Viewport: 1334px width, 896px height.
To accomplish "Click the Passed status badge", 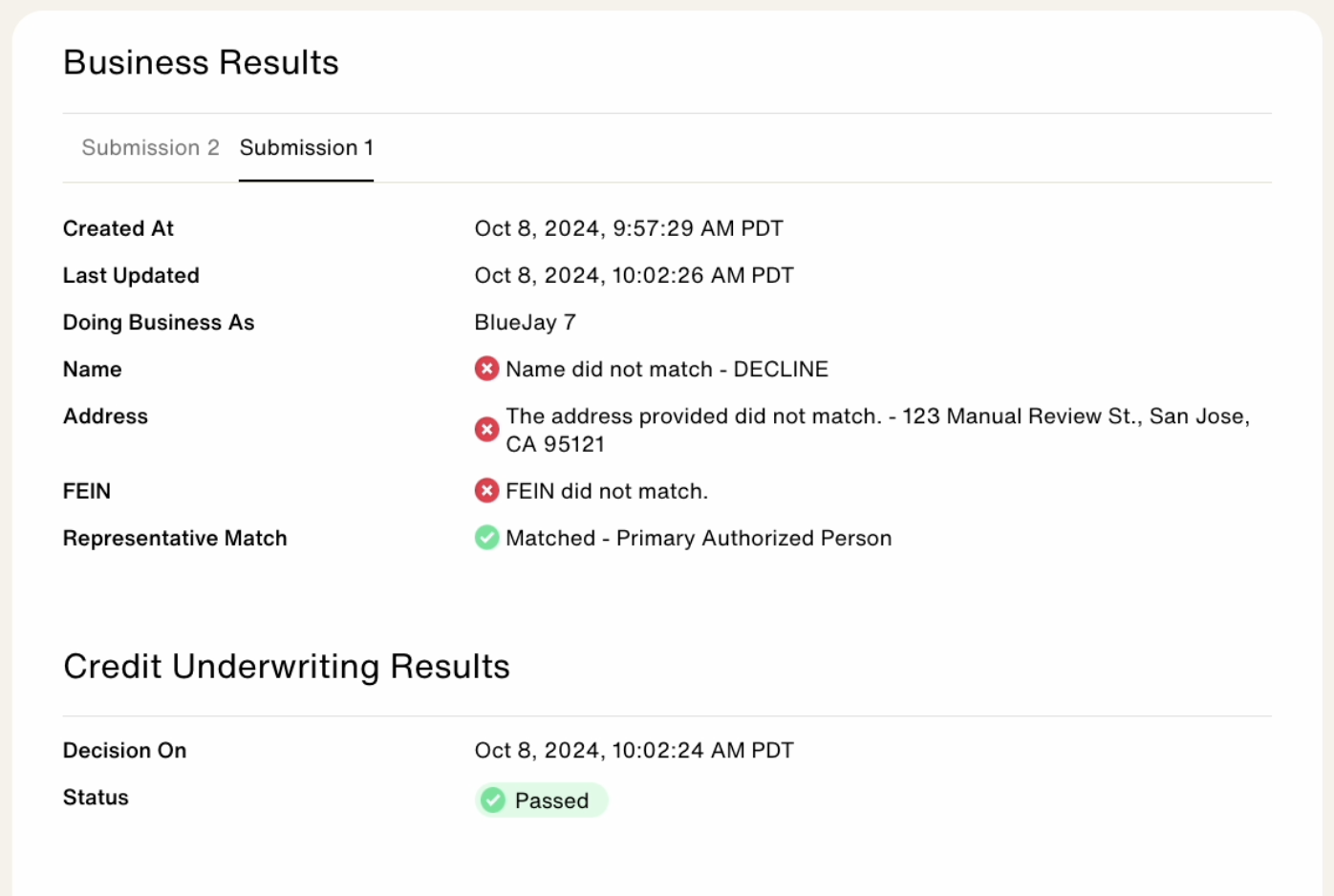I will pos(541,800).
